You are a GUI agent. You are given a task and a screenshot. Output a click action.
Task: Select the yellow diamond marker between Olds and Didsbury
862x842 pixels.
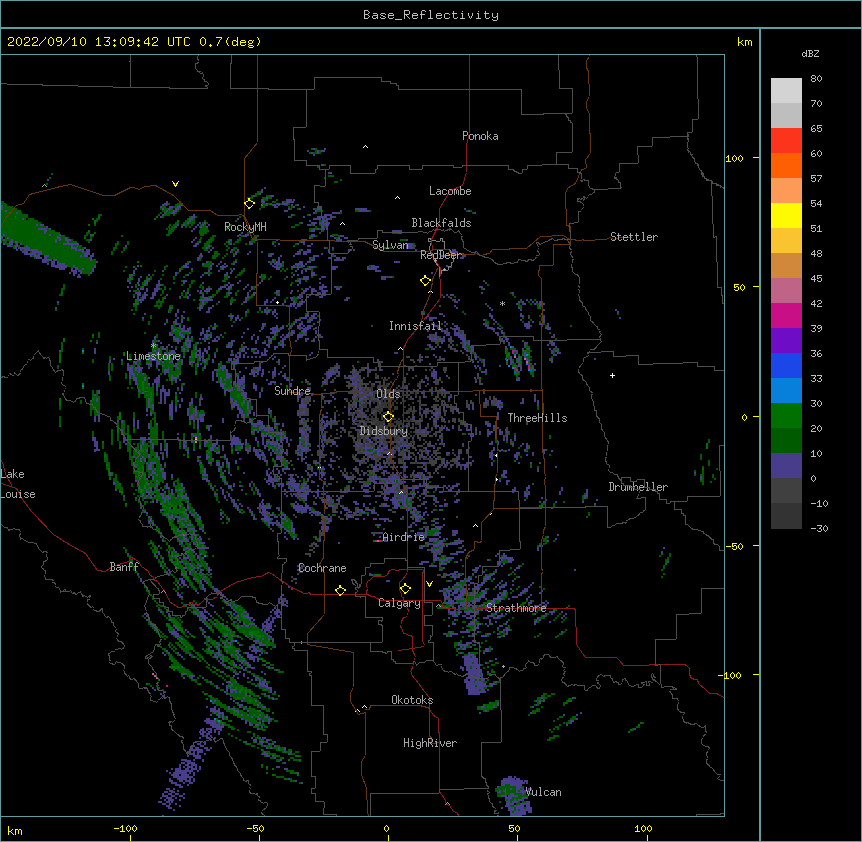(388, 417)
